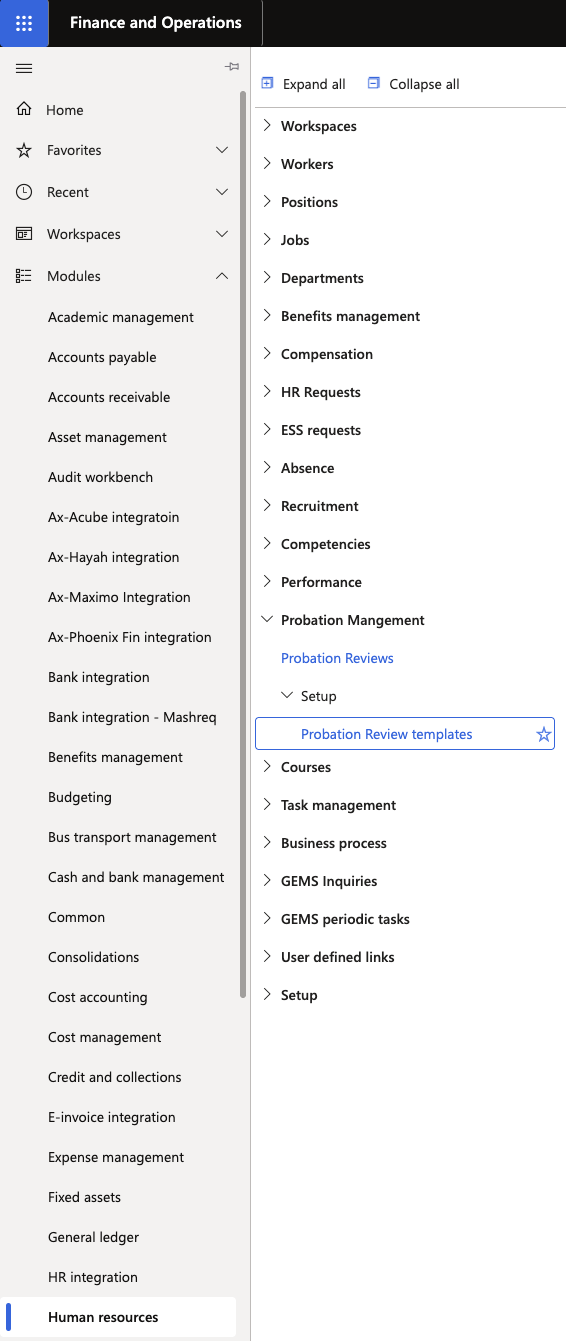Open the Probation Reviews link
The width and height of the screenshot is (566, 1341).
click(x=337, y=658)
